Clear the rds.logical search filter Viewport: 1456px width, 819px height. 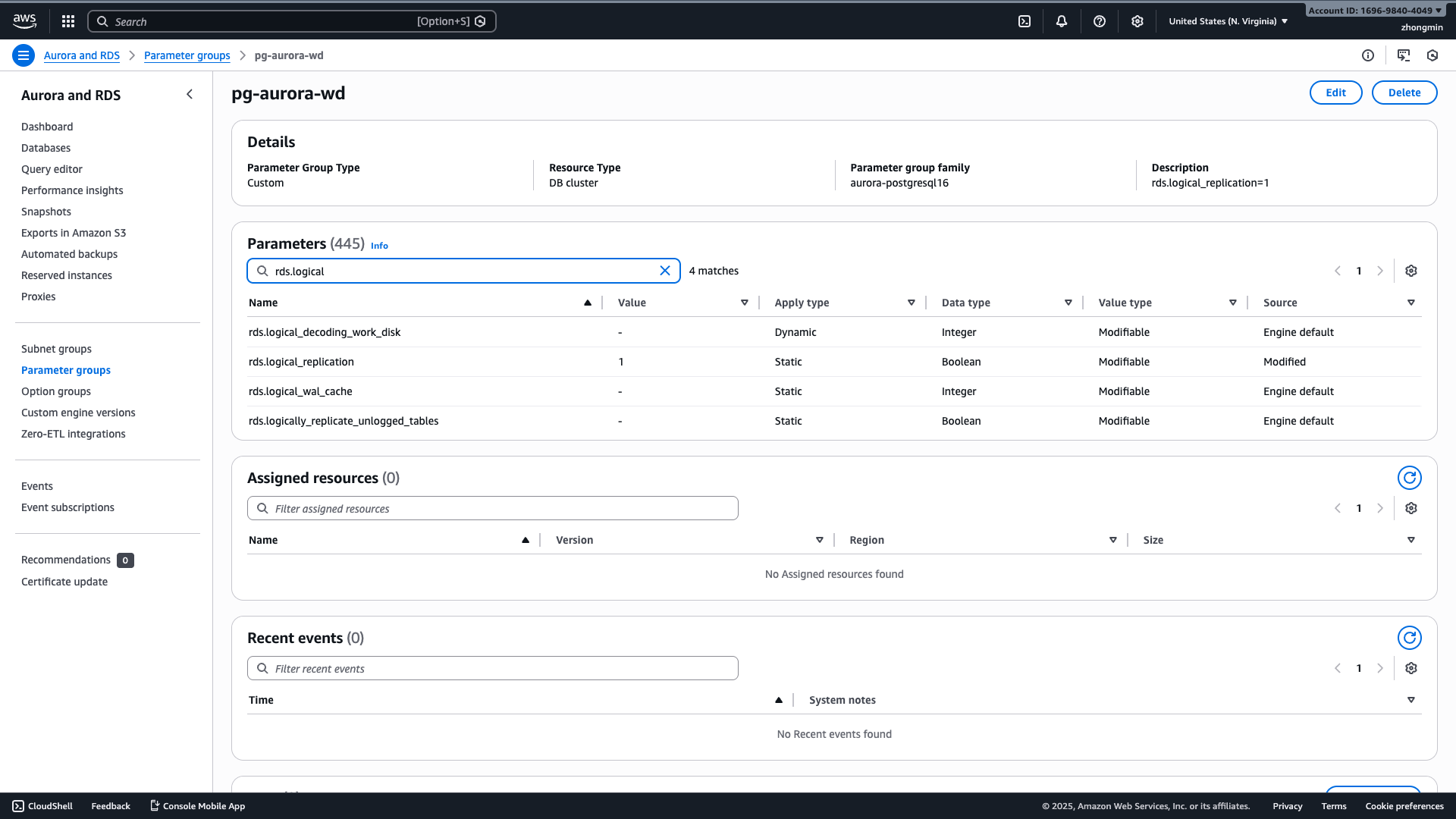pyautogui.click(x=665, y=271)
